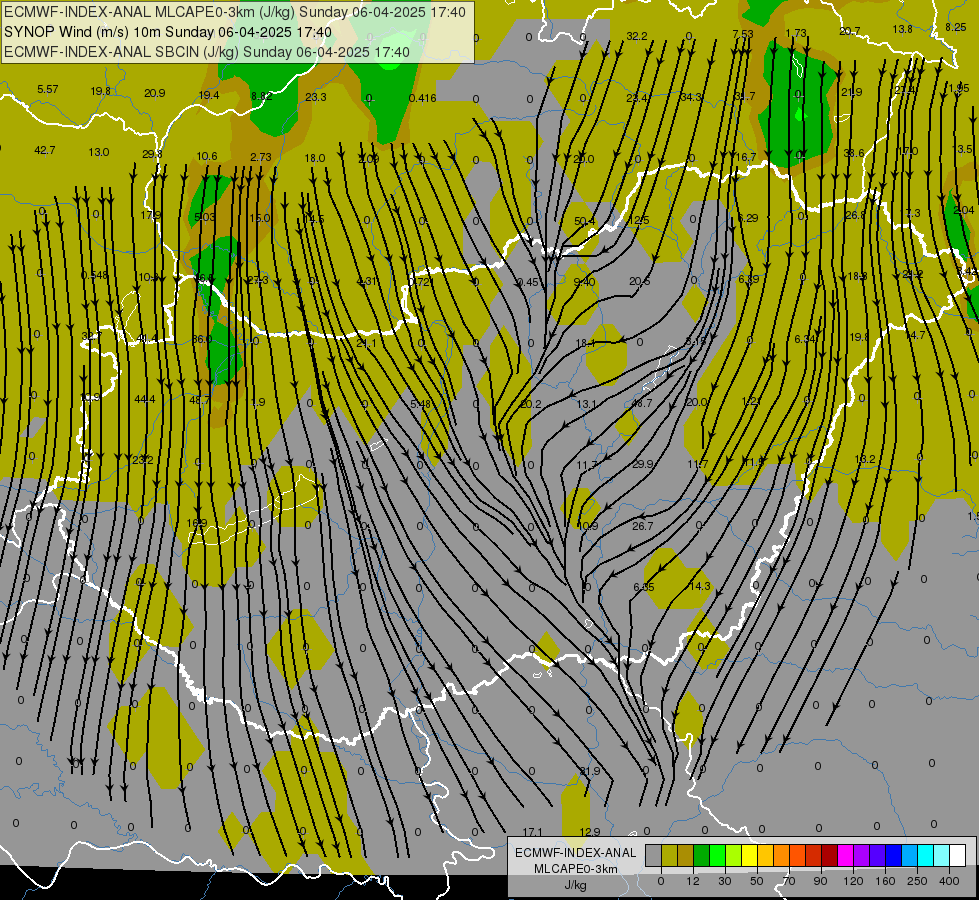Click the map value 5.48
Viewport: 979px width, 900px height.
421,404
